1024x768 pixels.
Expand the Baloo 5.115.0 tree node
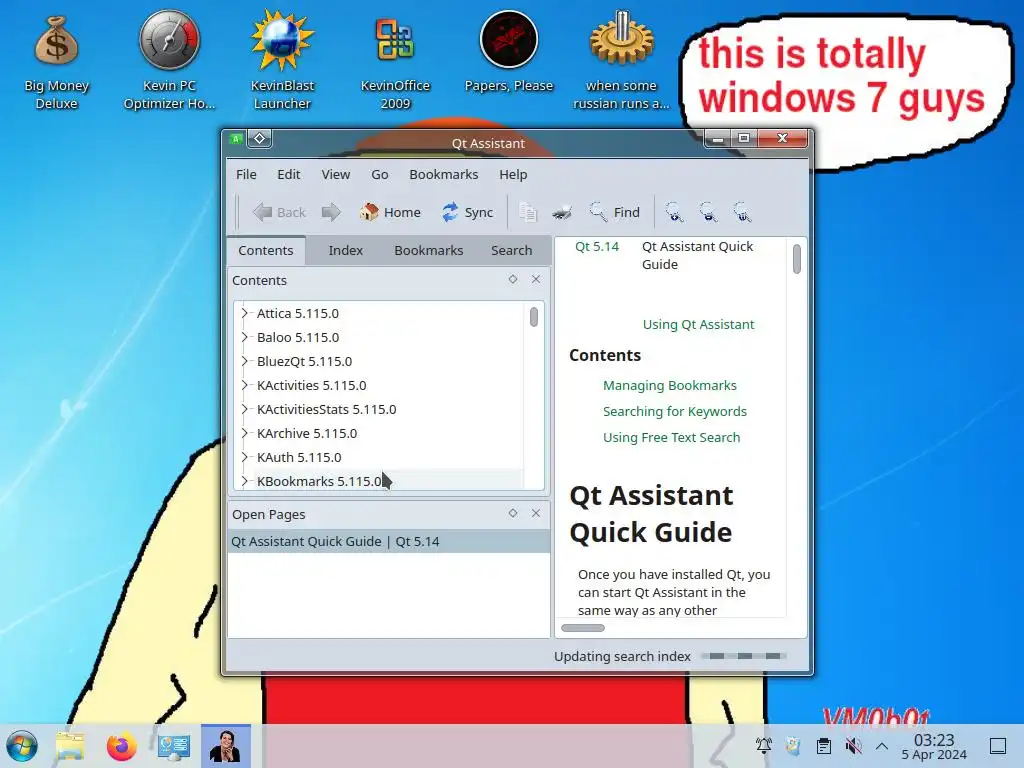(244, 337)
